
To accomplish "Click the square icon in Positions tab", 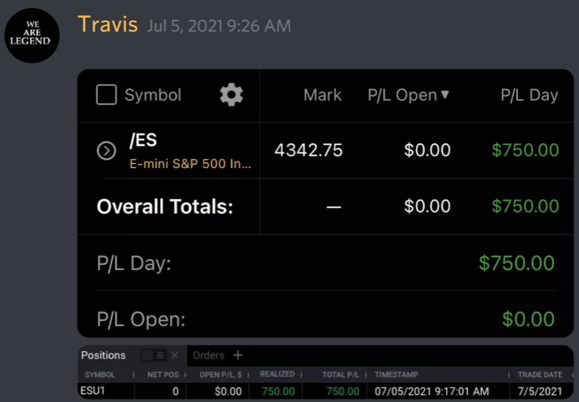I will tap(148, 355).
